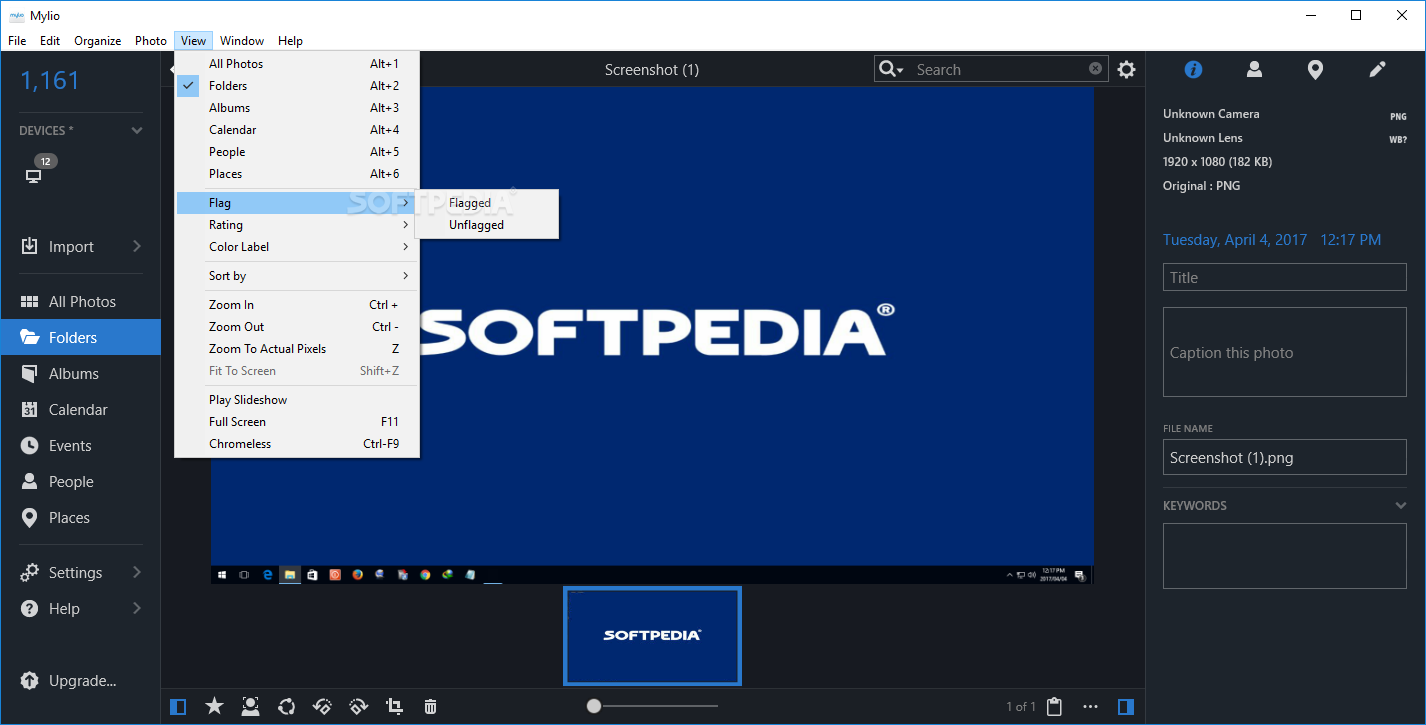The height and width of the screenshot is (725, 1426).
Task: Choose Zoom To Actual Pixels menu item
Action: 297,349
